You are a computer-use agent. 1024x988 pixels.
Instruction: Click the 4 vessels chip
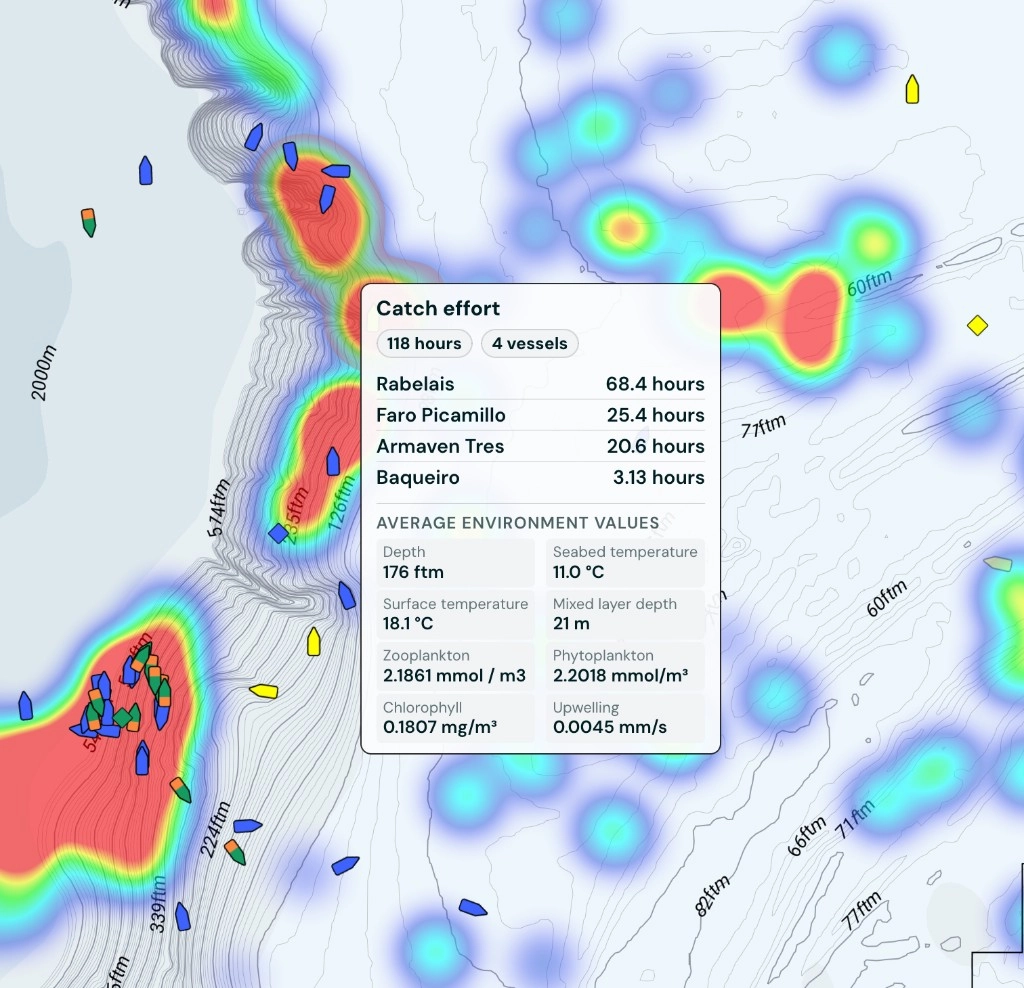click(x=530, y=343)
